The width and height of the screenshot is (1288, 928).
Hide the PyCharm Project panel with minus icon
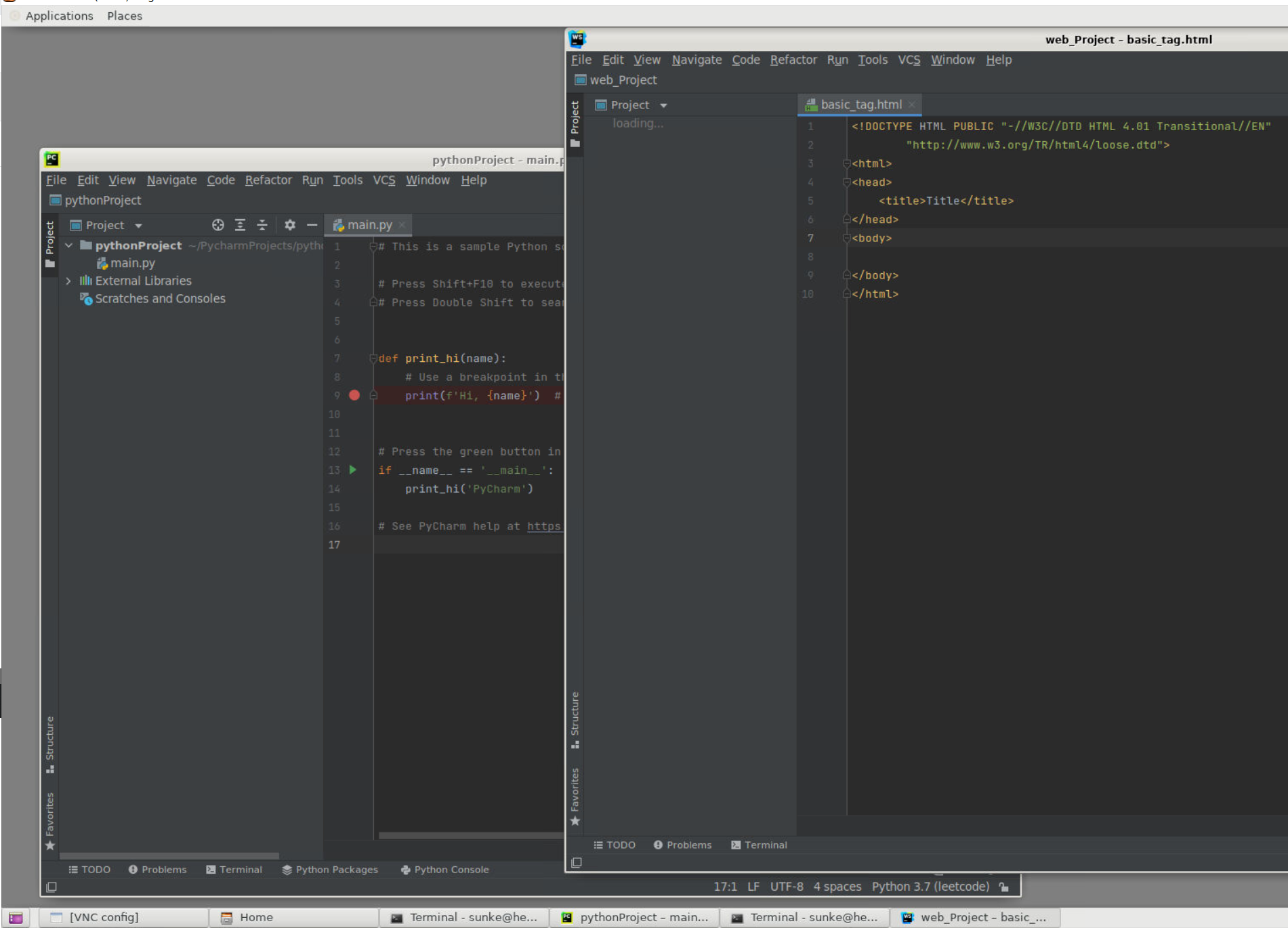pos(312,225)
